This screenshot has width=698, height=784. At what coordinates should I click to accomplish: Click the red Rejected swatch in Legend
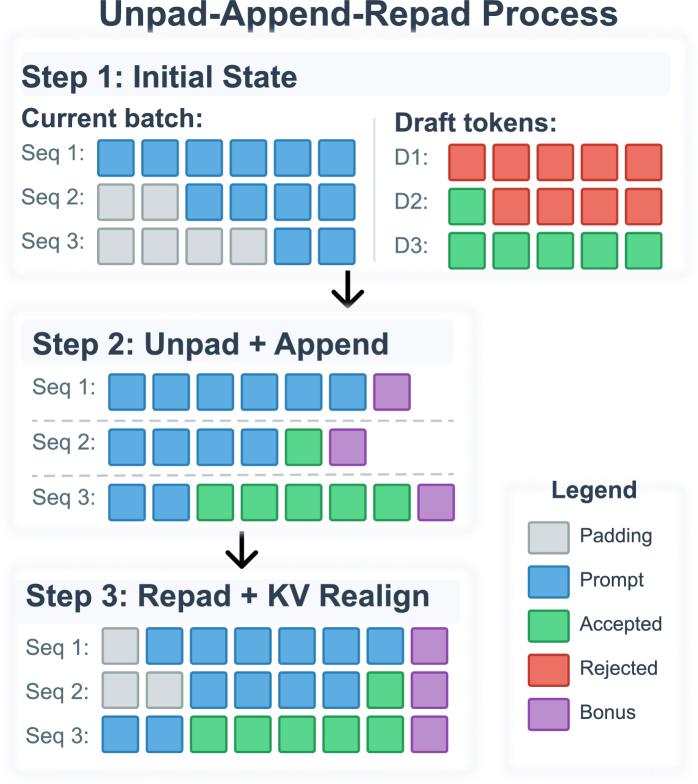click(x=548, y=670)
